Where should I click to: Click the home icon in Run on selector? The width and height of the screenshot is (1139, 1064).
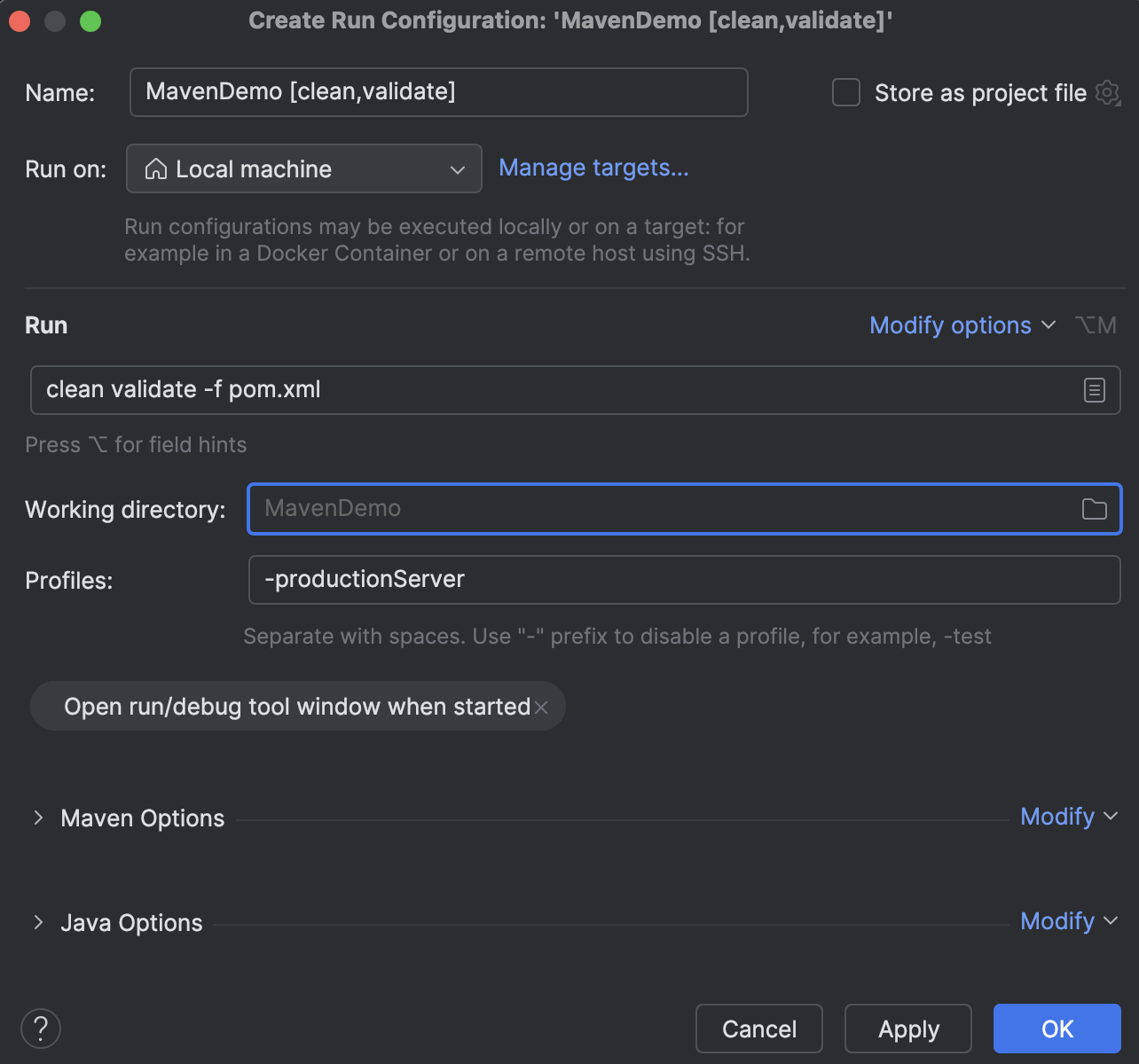click(x=156, y=168)
